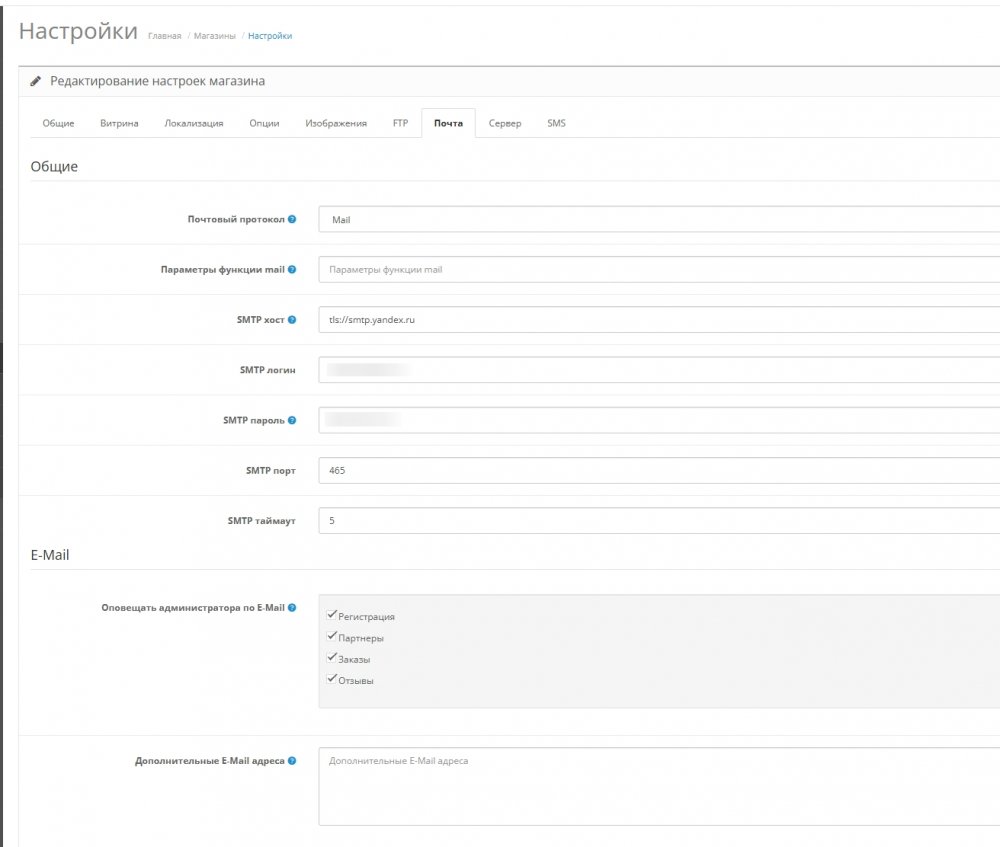Open the Опции tab
The height and width of the screenshot is (847, 1000).
point(264,123)
